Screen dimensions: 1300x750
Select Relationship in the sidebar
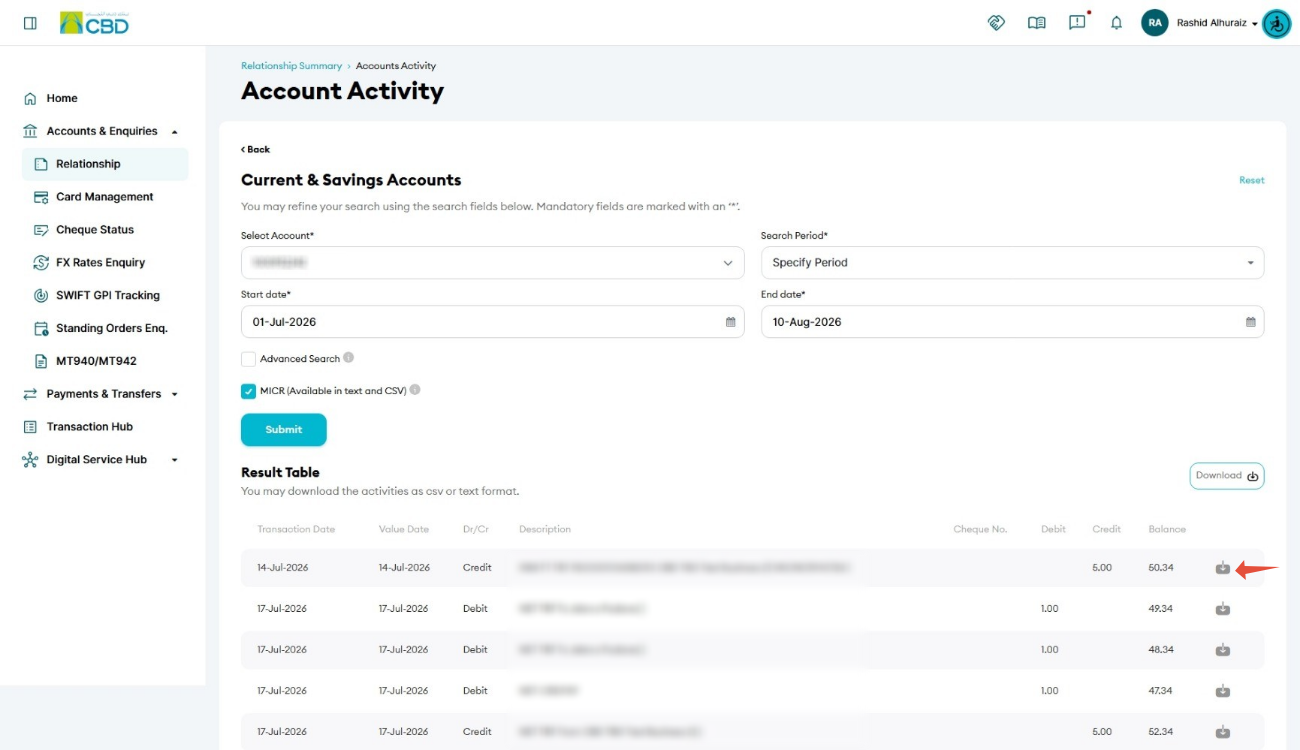(x=105, y=164)
